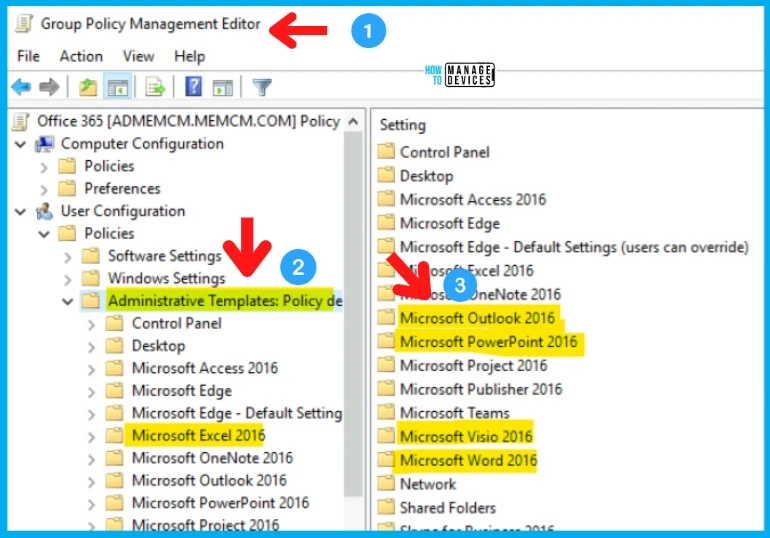Collapse the Computer Configuration node
770x538 pixels.
[21, 144]
